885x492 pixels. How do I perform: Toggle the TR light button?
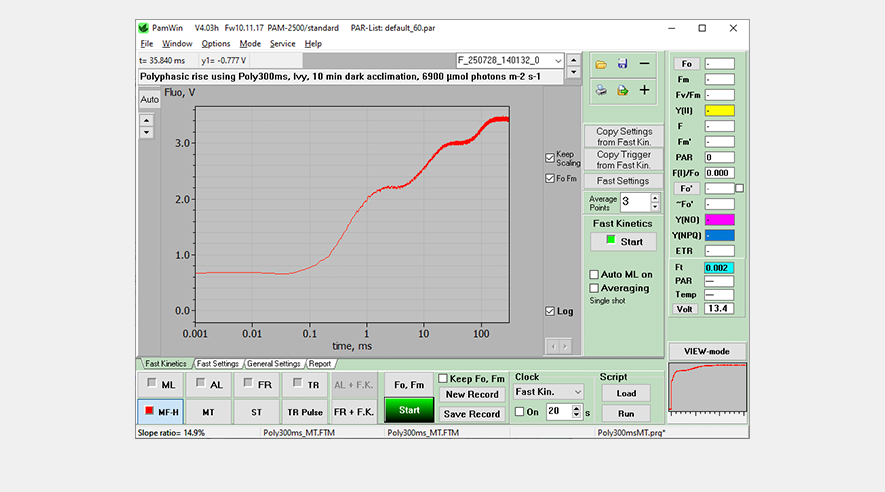[305, 385]
